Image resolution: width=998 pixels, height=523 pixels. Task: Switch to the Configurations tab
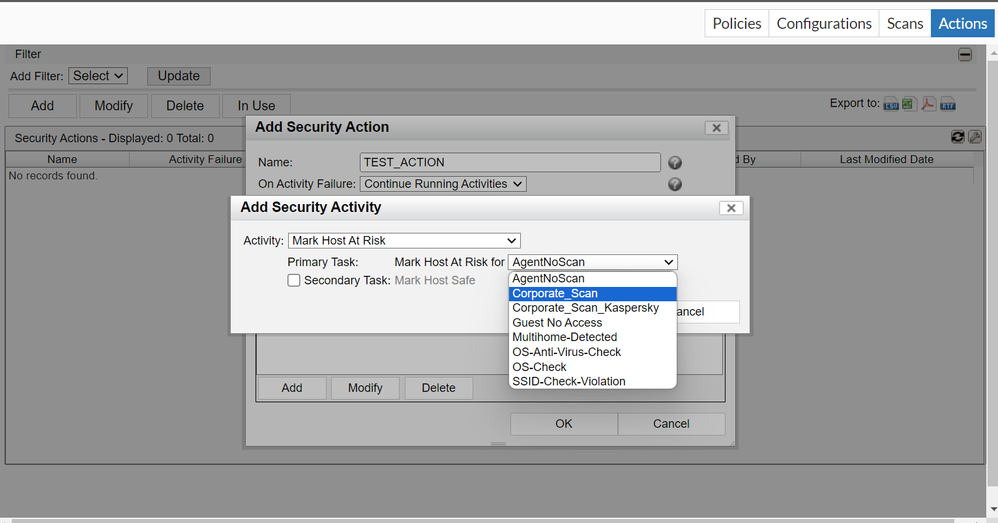[824, 24]
